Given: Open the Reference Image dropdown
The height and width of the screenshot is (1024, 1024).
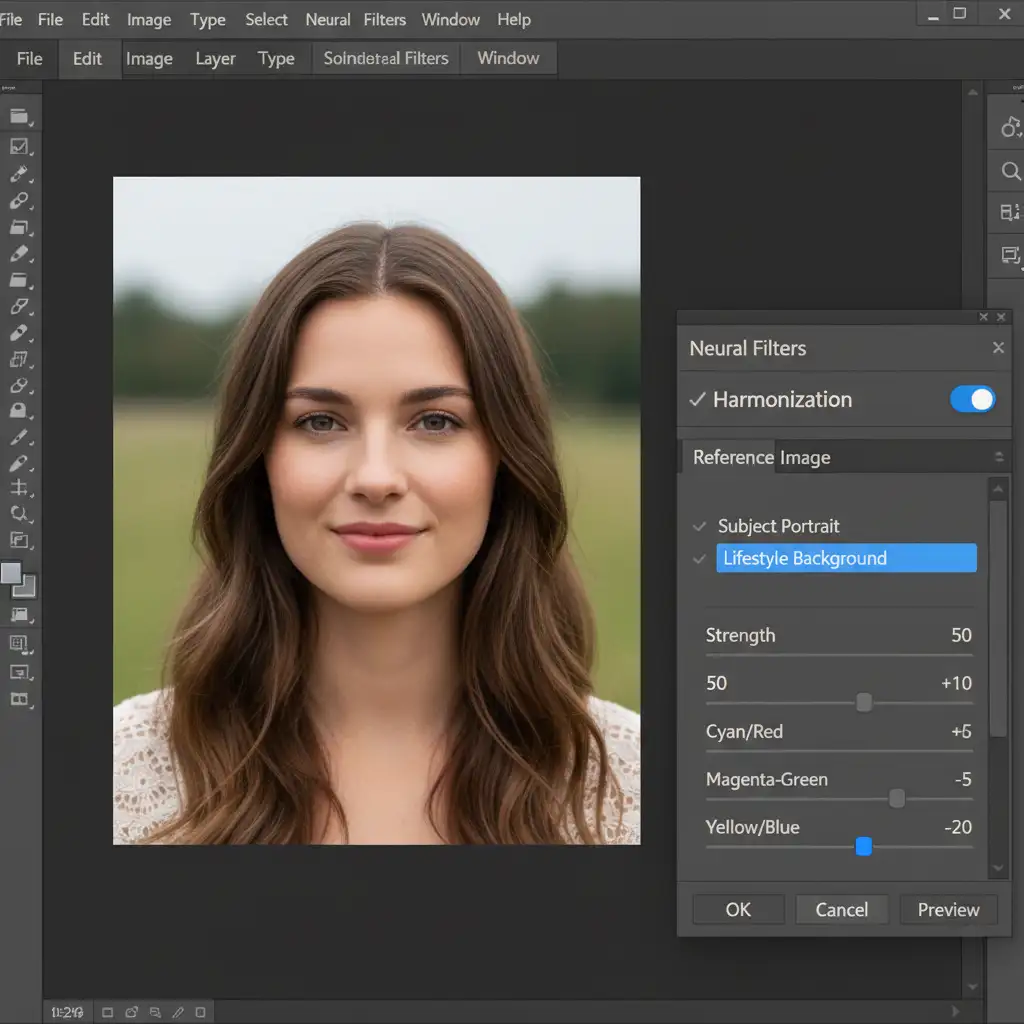Looking at the screenshot, I should (997, 457).
